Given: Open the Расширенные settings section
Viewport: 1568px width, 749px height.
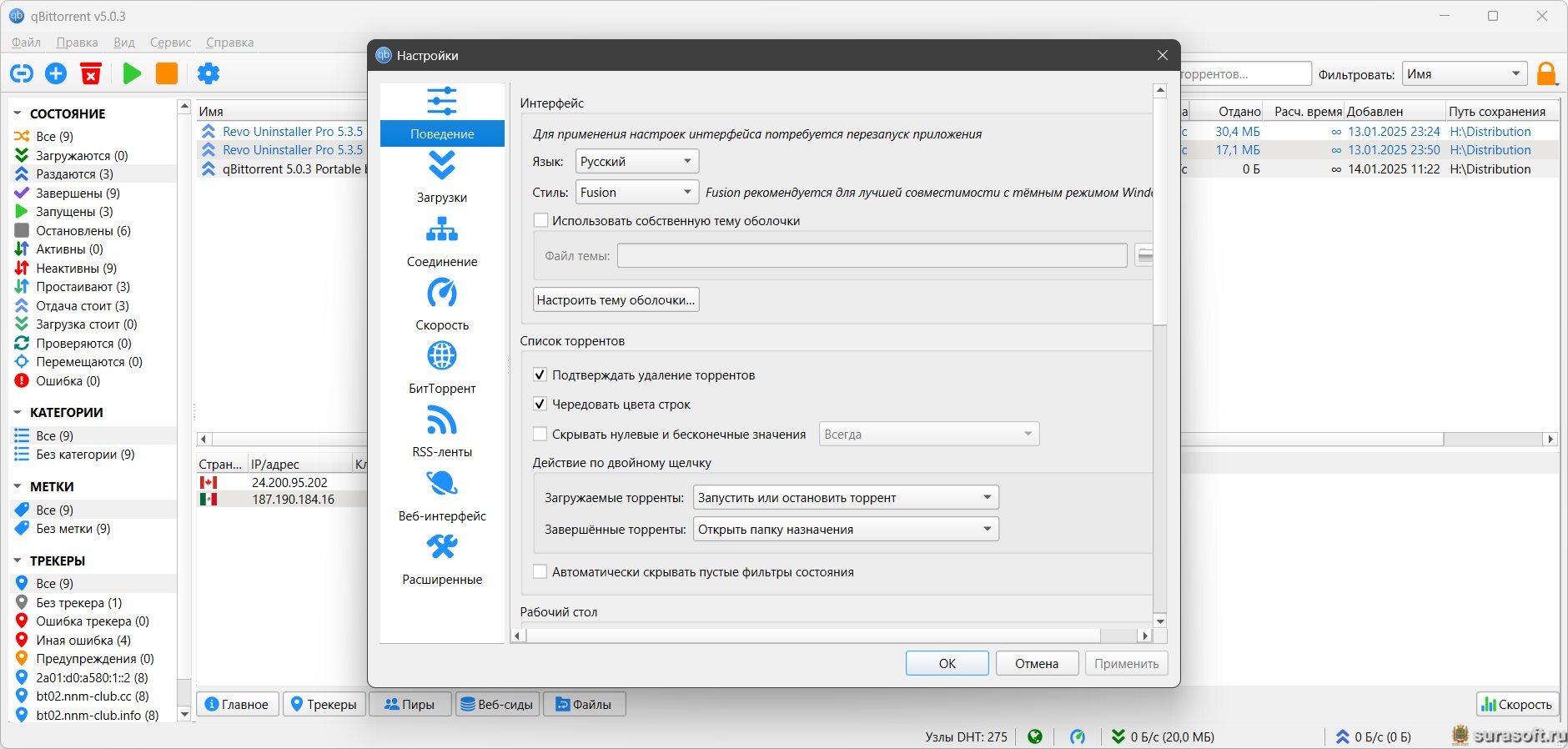Looking at the screenshot, I should tap(442, 560).
